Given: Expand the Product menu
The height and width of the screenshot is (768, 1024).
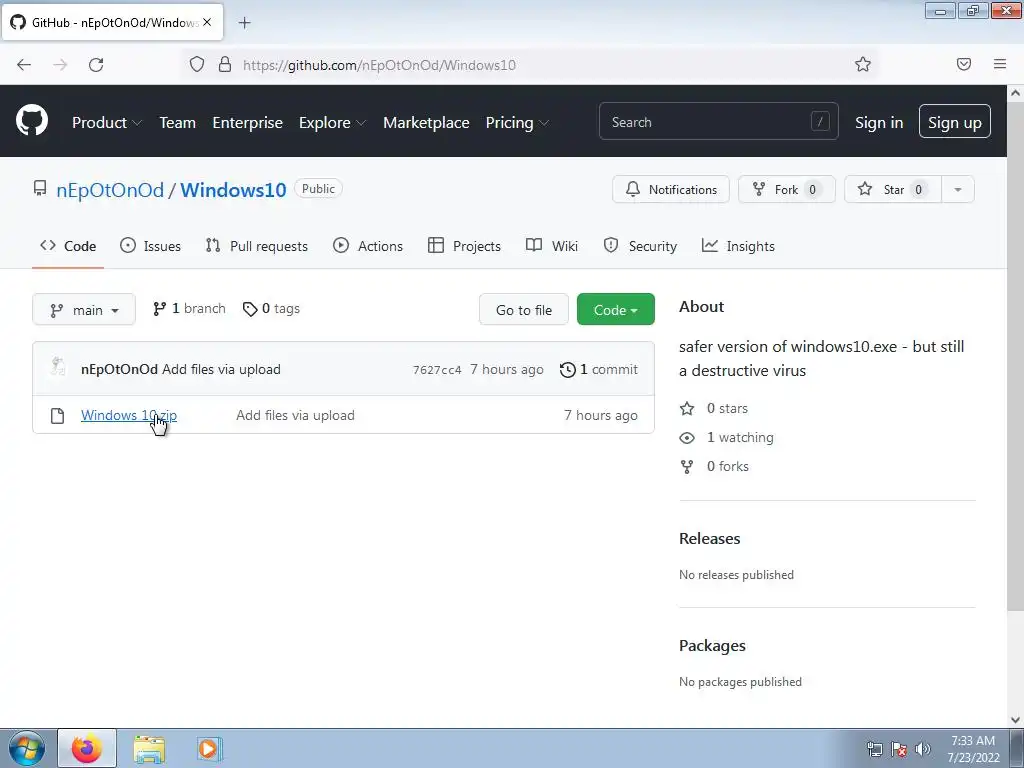Looking at the screenshot, I should [x=107, y=123].
